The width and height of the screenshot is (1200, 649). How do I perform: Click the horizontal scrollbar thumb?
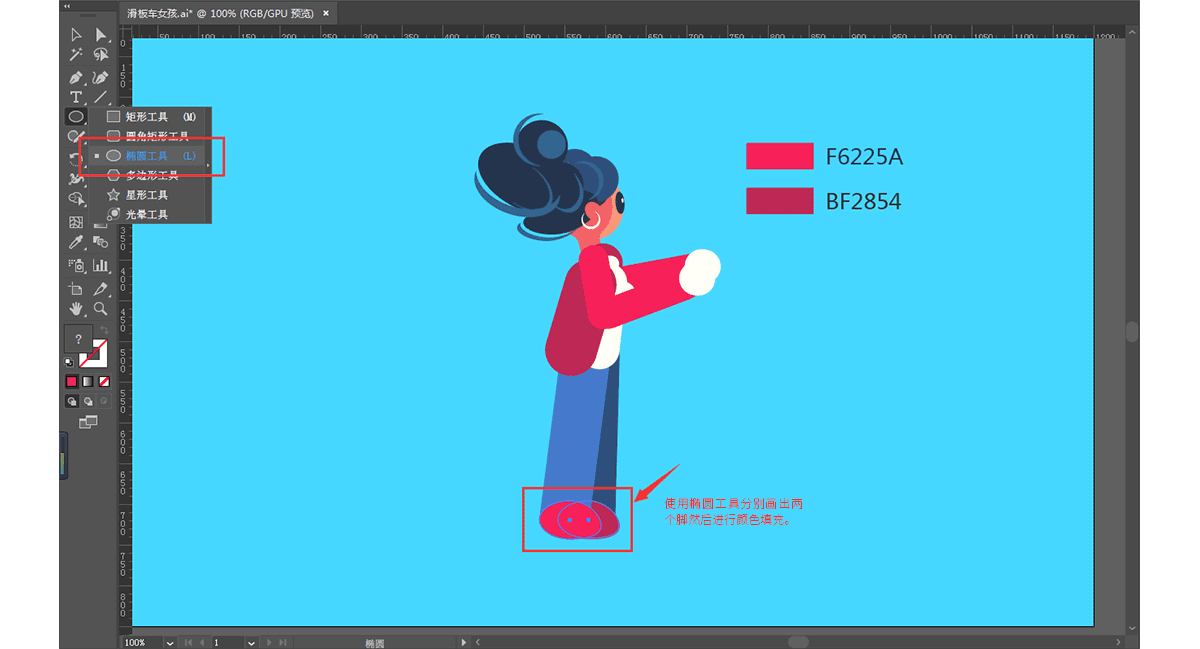[x=797, y=642]
